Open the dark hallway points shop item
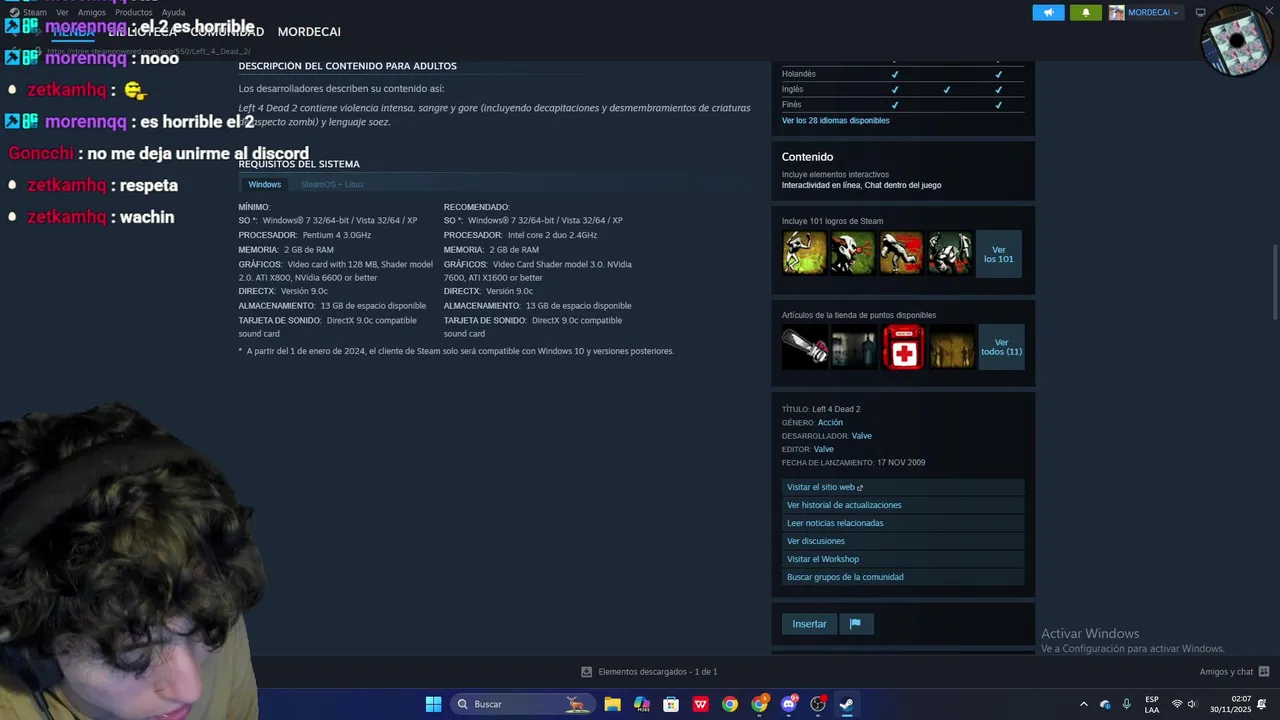Screen dimensions: 1280x720 point(854,347)
